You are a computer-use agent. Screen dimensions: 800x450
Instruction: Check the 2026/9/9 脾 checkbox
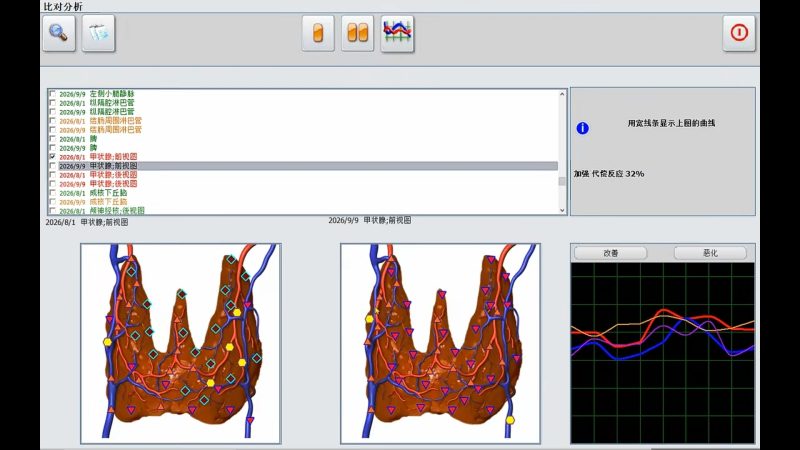tap(53, 148)
